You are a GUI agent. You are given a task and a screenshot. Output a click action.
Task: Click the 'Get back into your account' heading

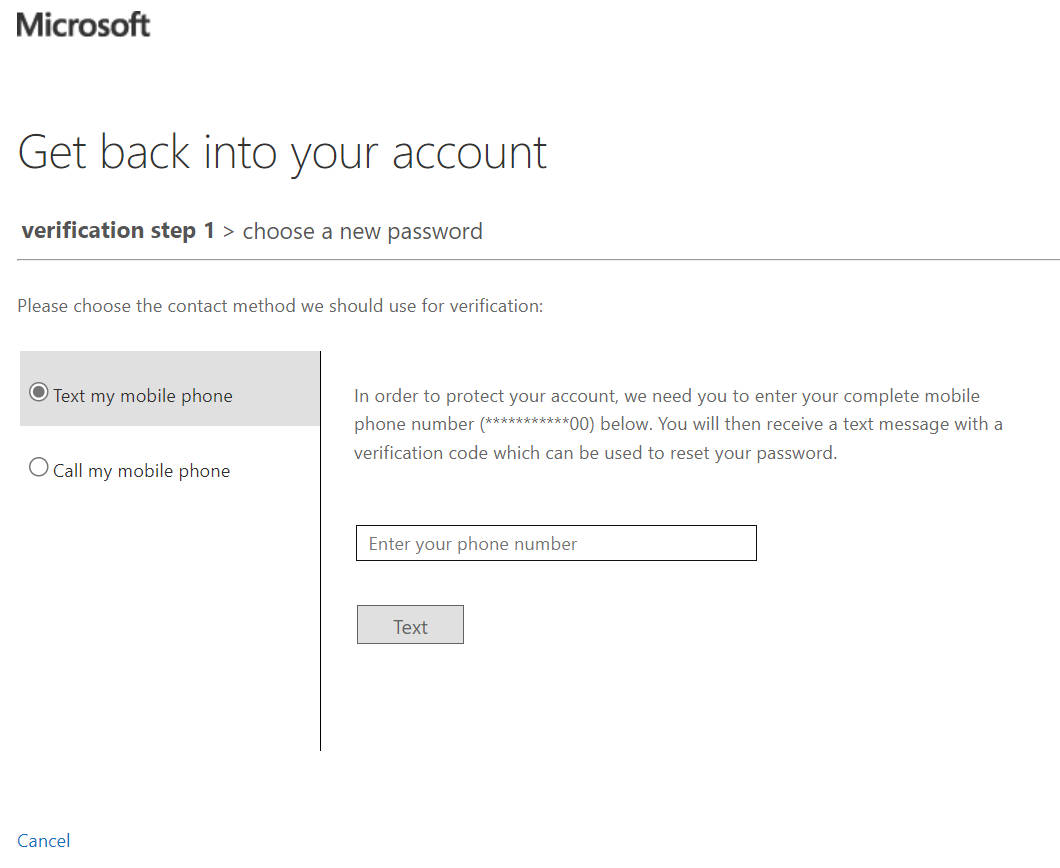[282, 152]
